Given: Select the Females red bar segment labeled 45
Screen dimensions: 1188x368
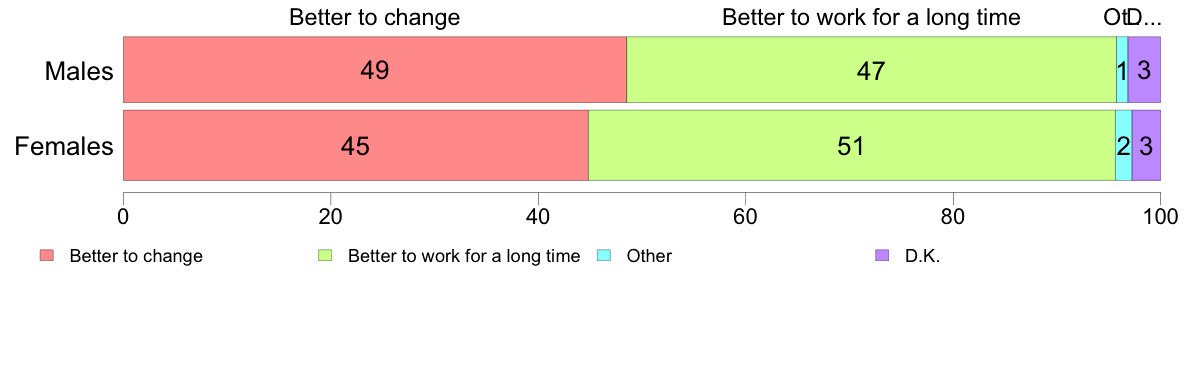Looking at the screenshot, I should point(355,145).
